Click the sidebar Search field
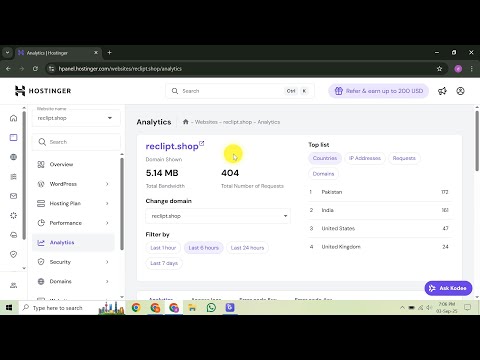Screen dimensions: 480x360 76,142
